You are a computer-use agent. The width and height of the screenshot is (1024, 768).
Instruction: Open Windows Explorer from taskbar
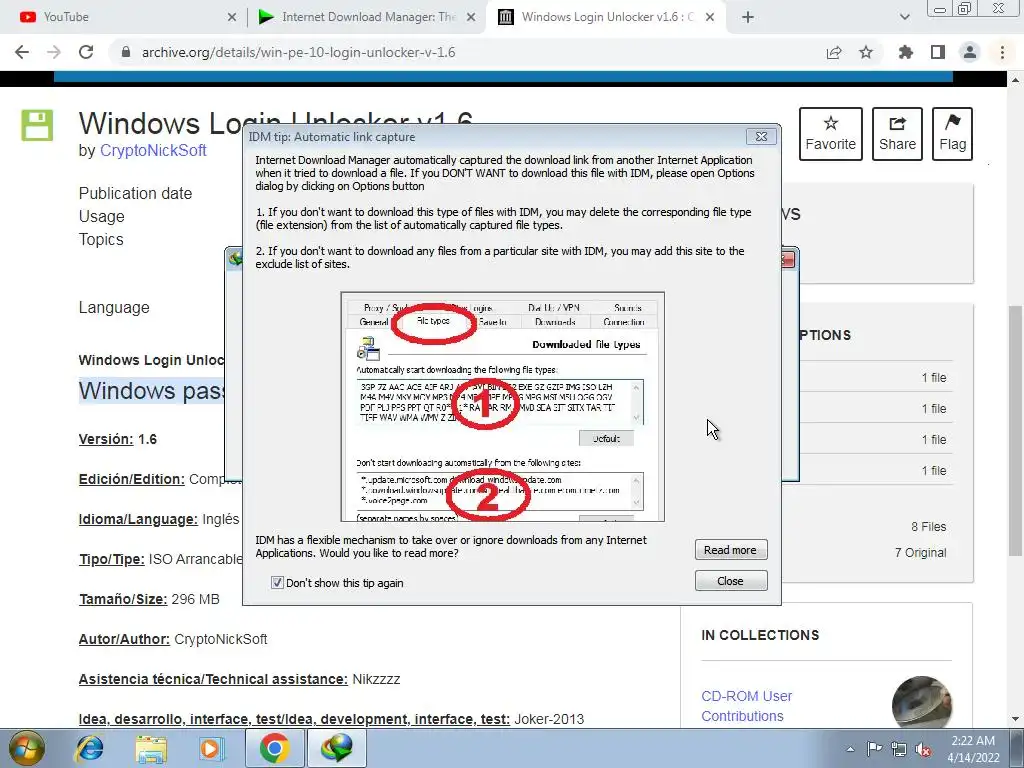(152, 748)
